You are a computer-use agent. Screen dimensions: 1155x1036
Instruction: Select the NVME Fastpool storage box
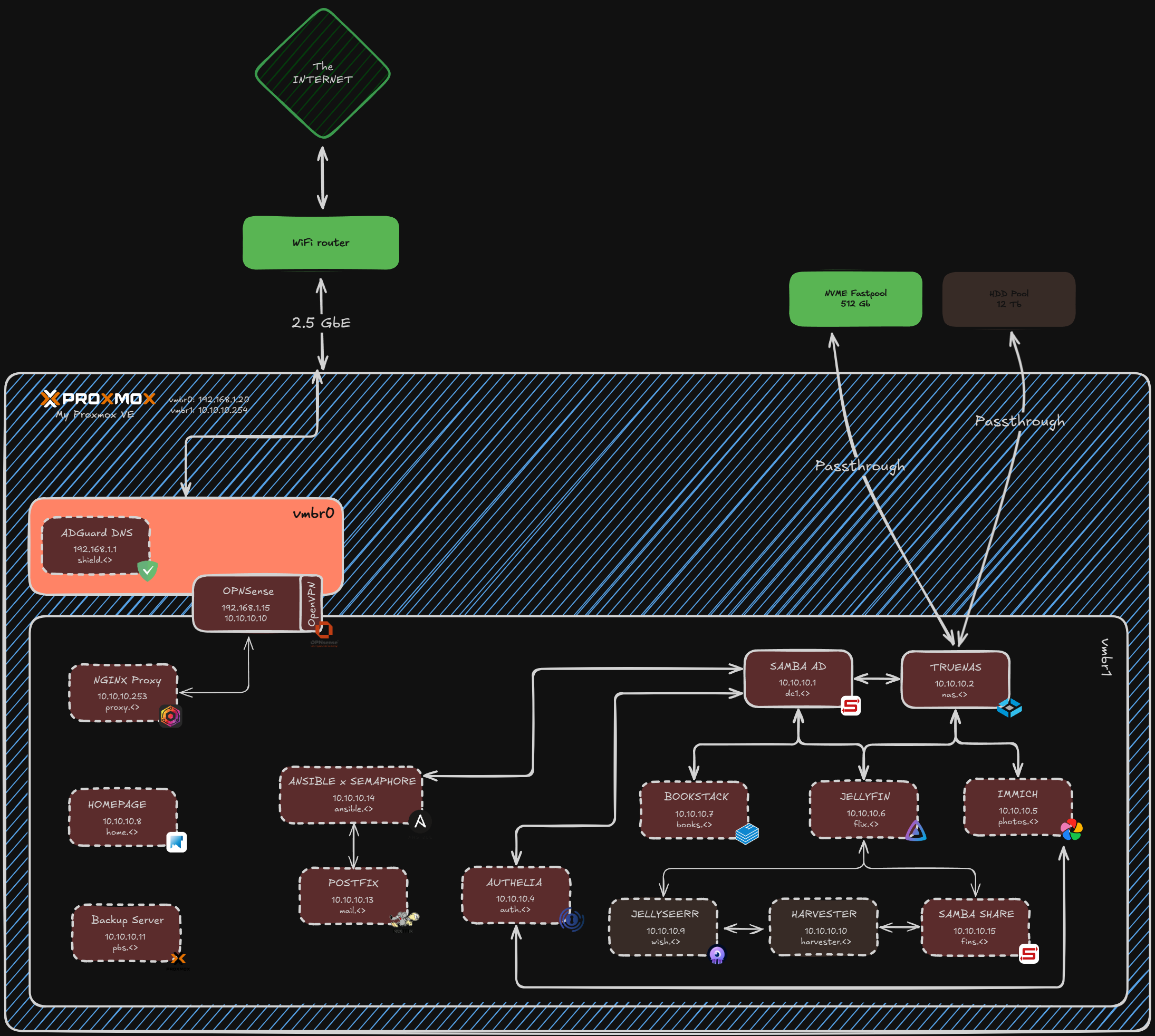(855, 299)
